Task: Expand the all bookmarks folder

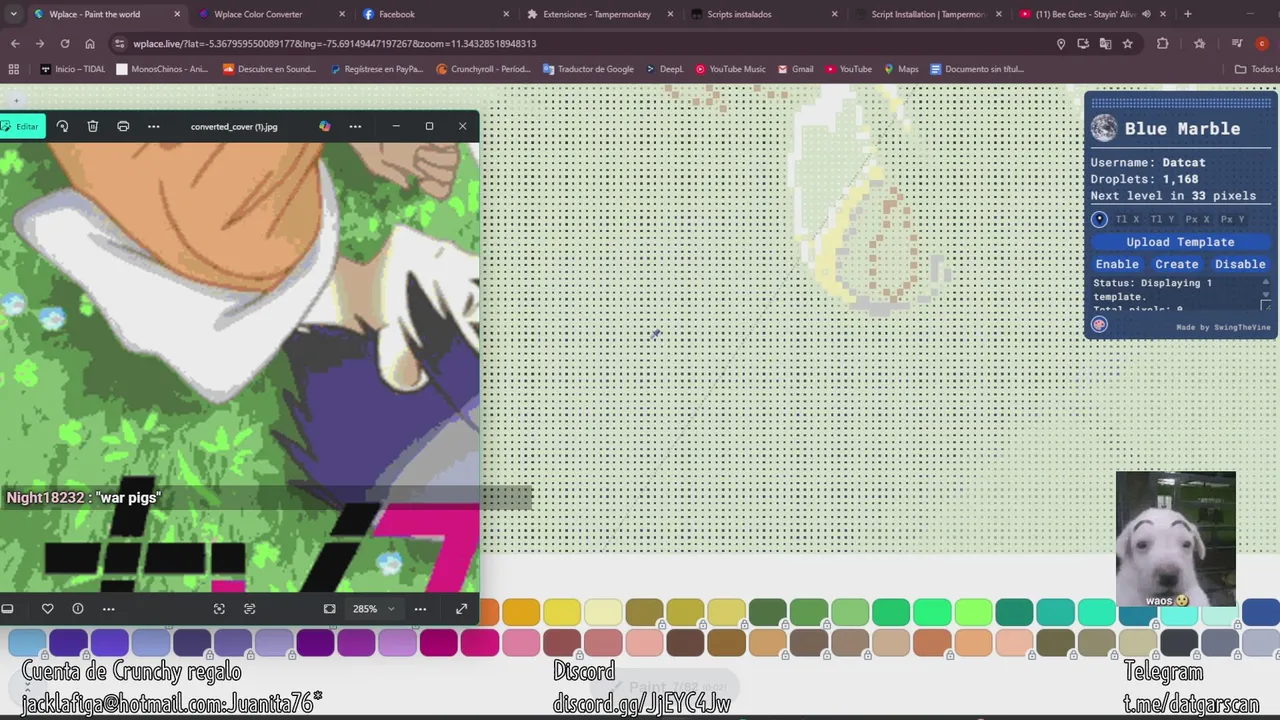Action: [x=1257, y=69]
